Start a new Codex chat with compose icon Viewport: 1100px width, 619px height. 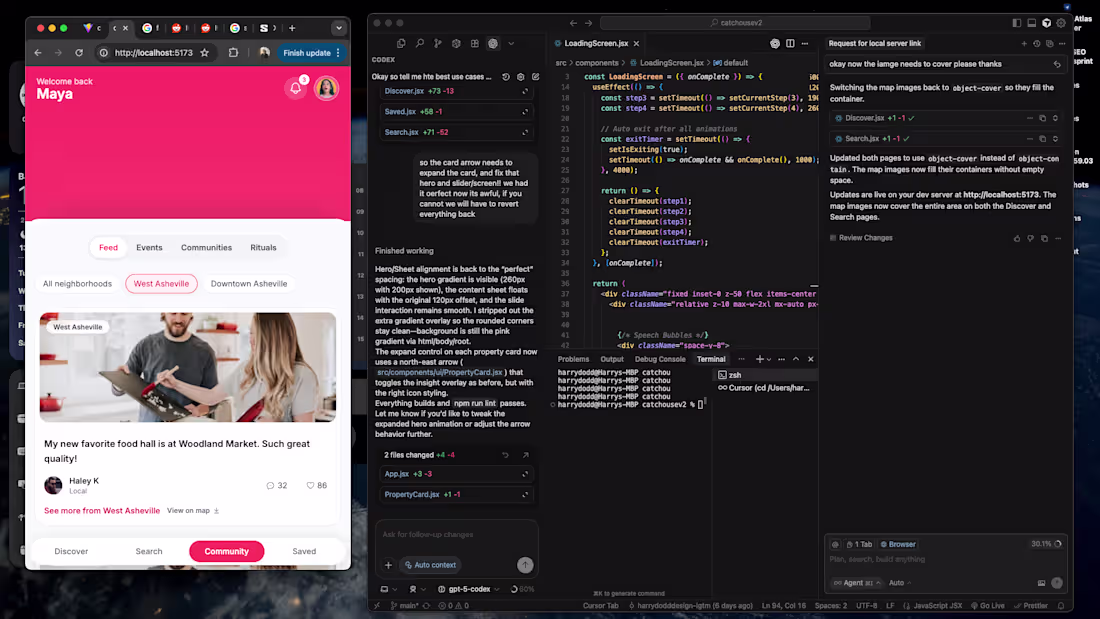pyautogui.click(x=535, y=76)
